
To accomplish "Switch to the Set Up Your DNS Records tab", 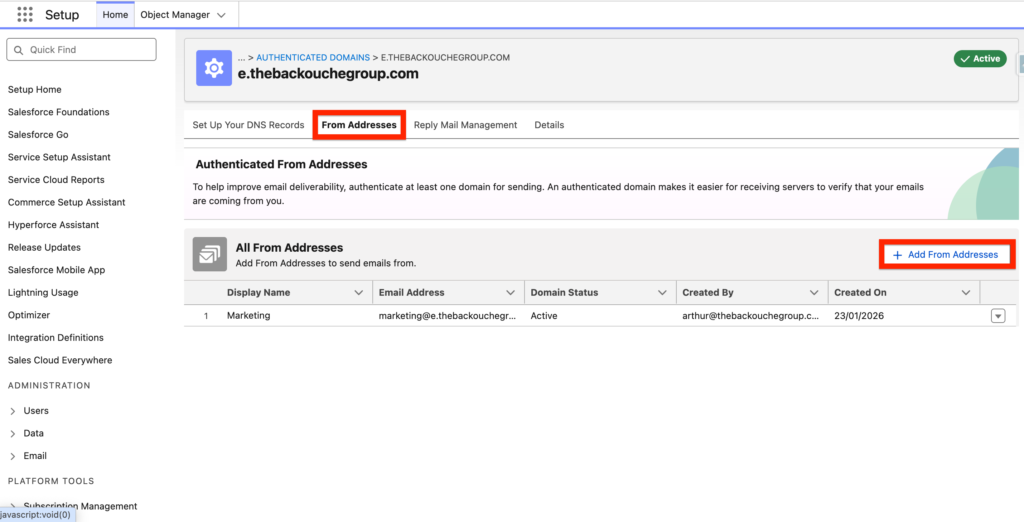I will pyautogui.click(x=248, y=125).
